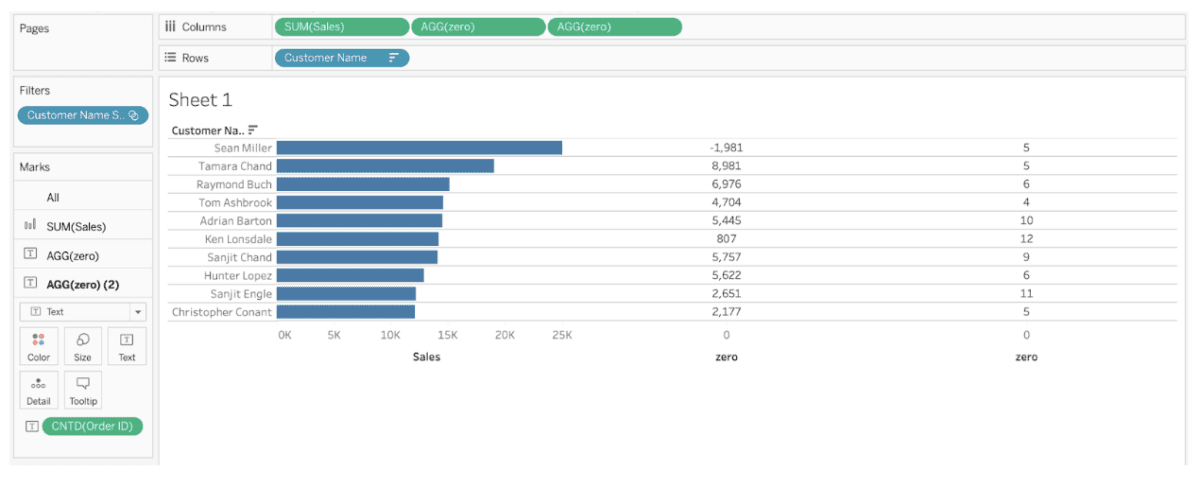Image resolution: width=1200 pixels, height=488 pixels.
Task: Click the Detail marks card button
Action: coord(38,390)
